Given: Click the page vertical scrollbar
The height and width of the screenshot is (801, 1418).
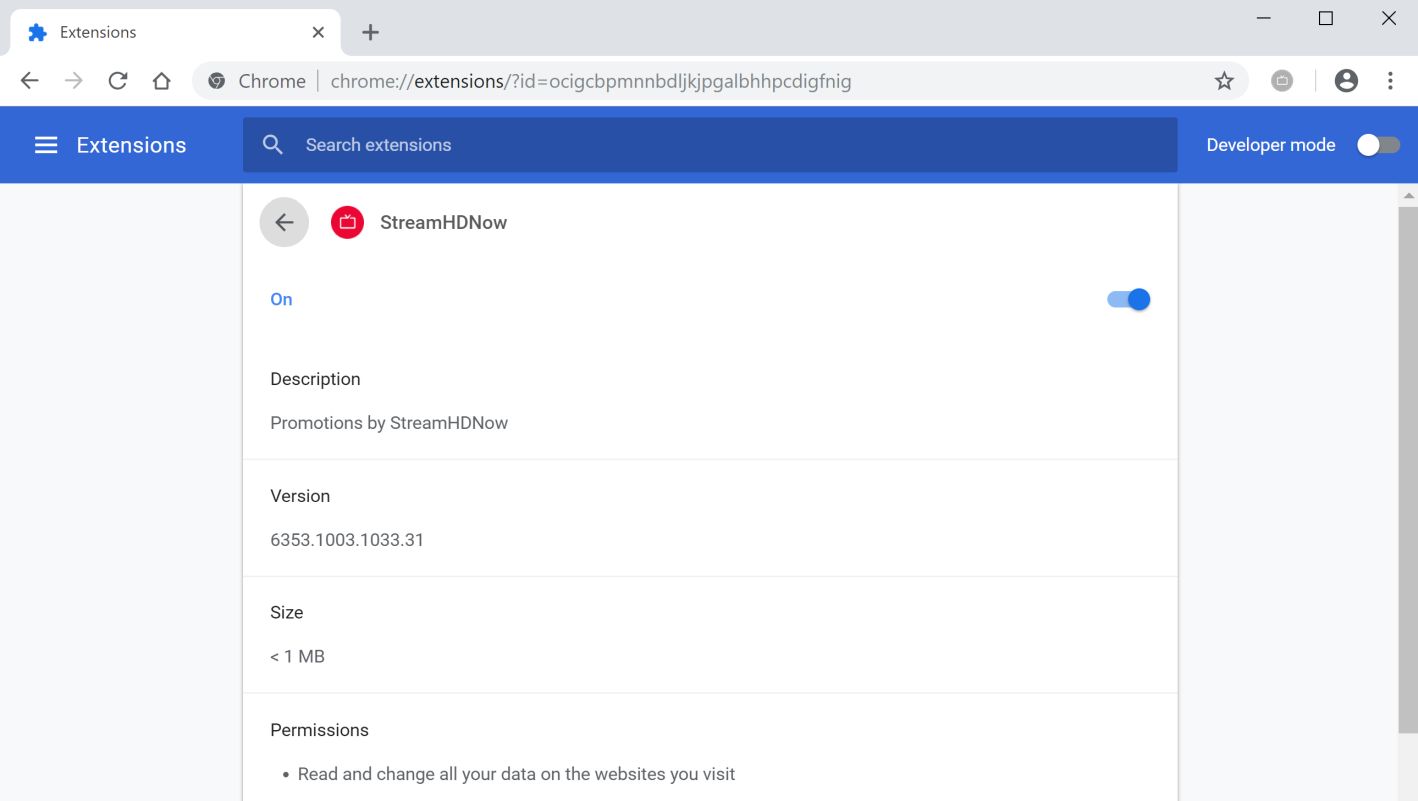Looking at the screenshot, I should point(1409,450).
